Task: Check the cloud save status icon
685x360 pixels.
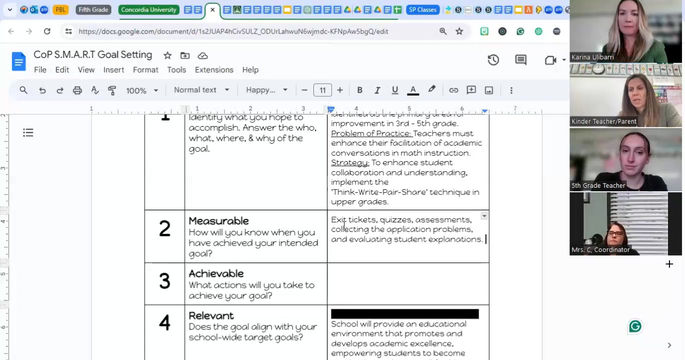Action: tap(203, 55)
